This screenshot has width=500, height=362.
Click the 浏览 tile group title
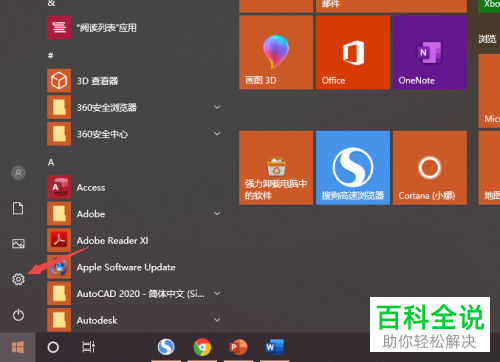[487, 39]
